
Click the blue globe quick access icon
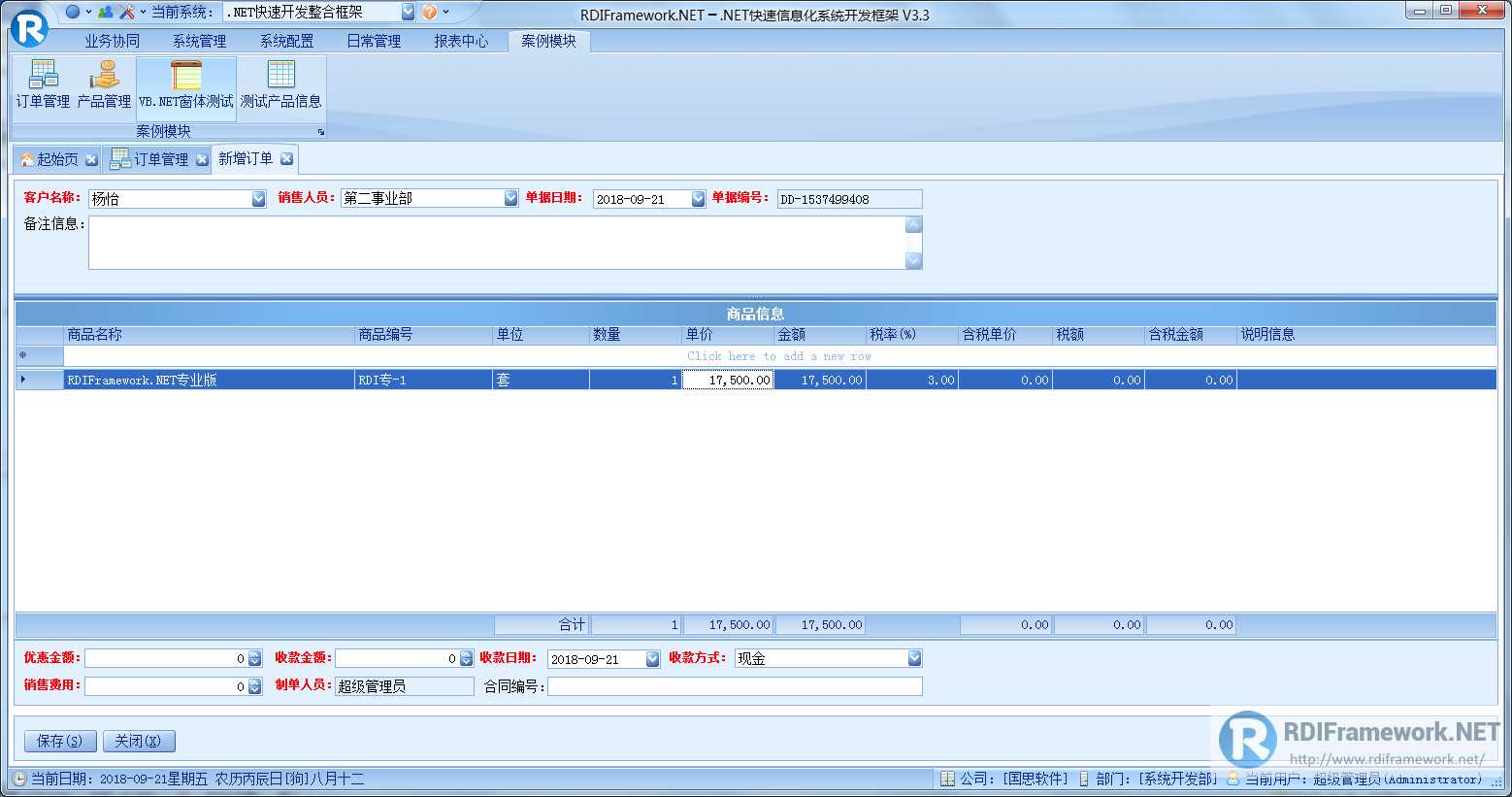(73, 12)
